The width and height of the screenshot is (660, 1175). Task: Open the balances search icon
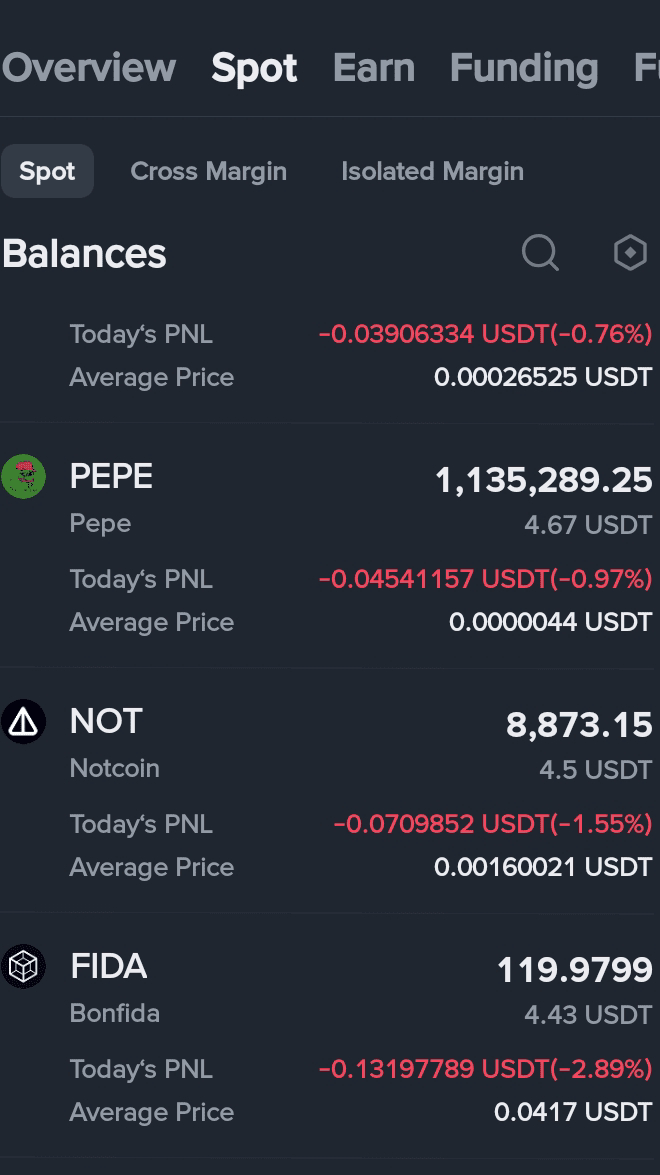coord(540,253)
